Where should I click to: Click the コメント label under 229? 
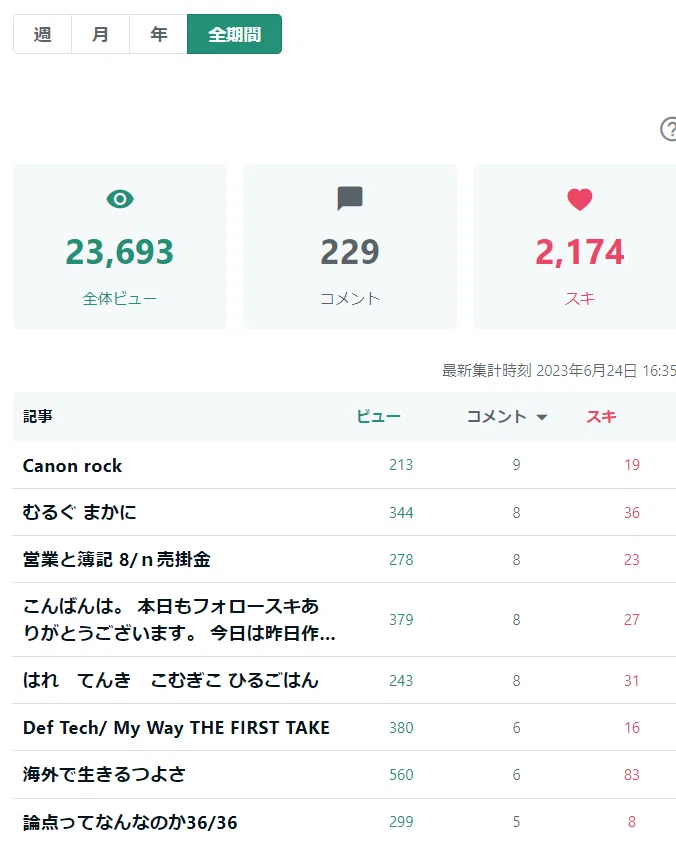point(350,299)
